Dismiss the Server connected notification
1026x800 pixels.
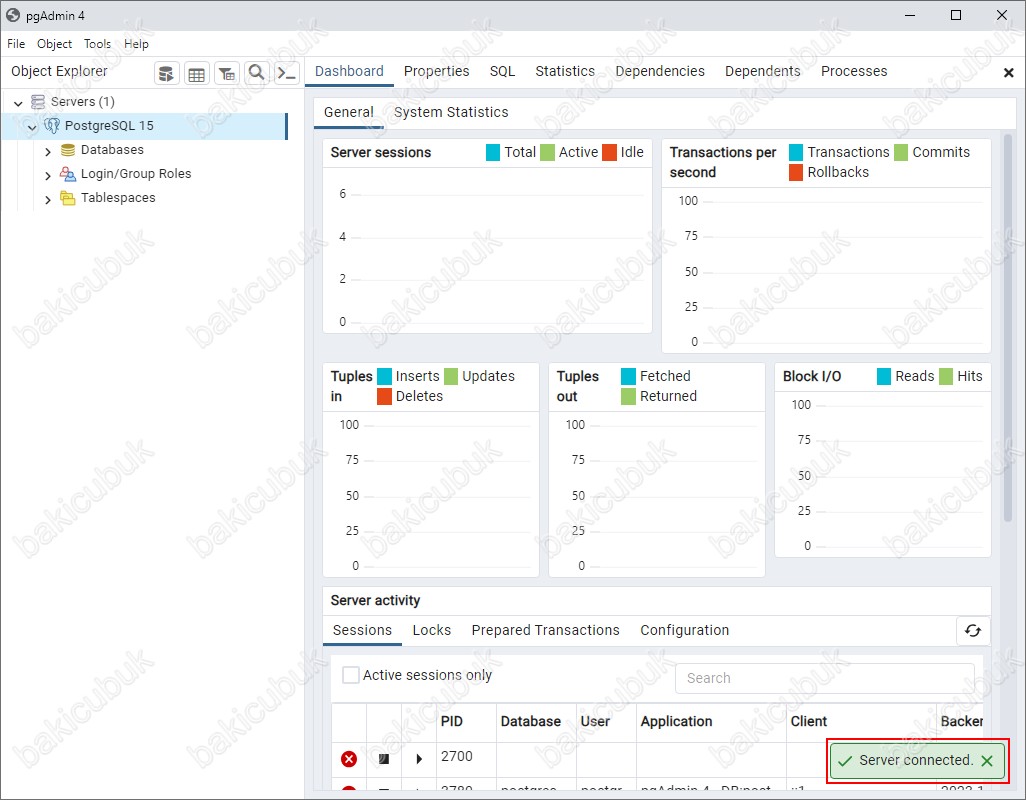(987, 761)
